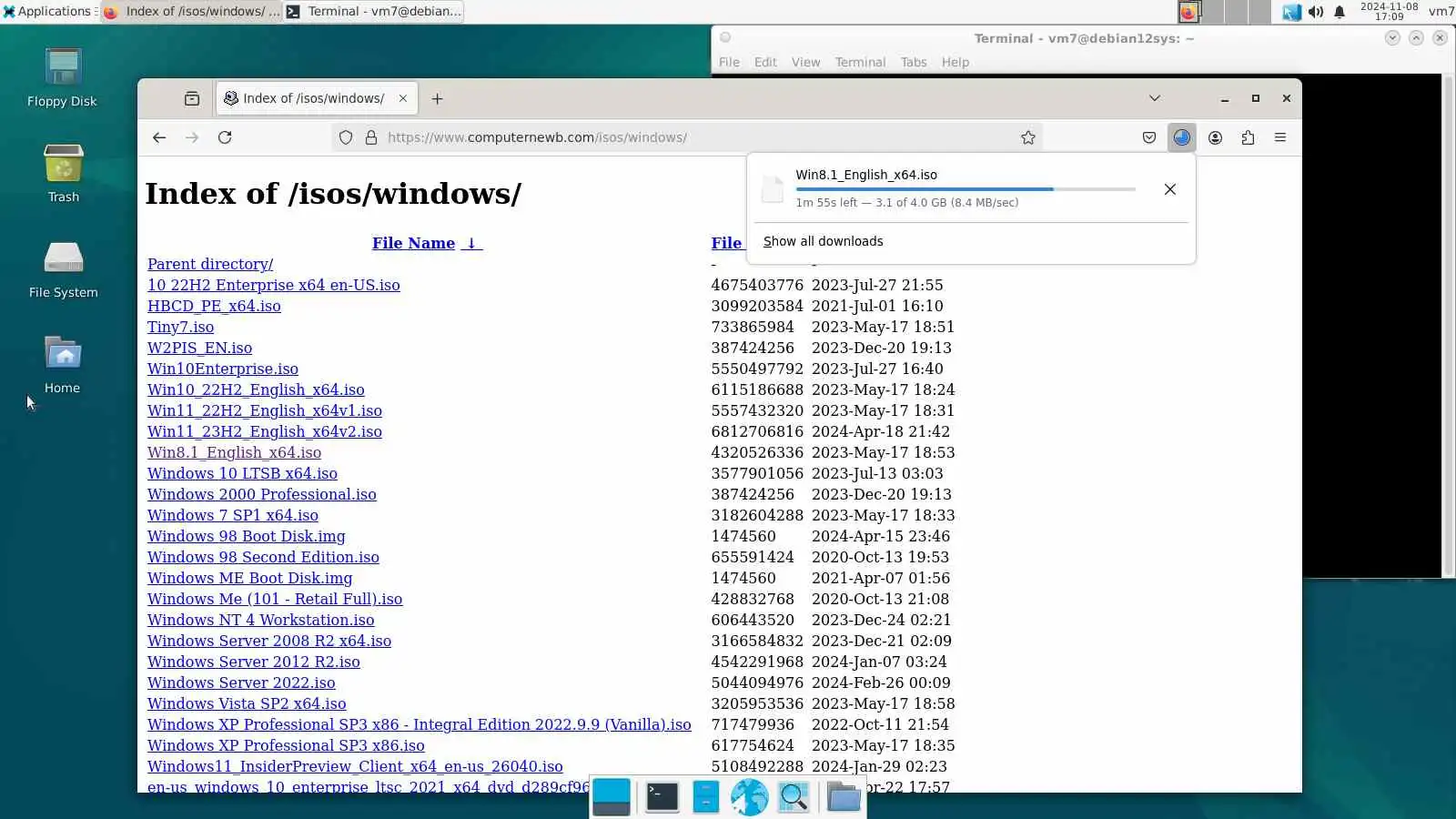Reload the Index of /isos/windows/ page
This screenshot has height=819, width=1456.
pyautogui.click(x=225, y=137)
